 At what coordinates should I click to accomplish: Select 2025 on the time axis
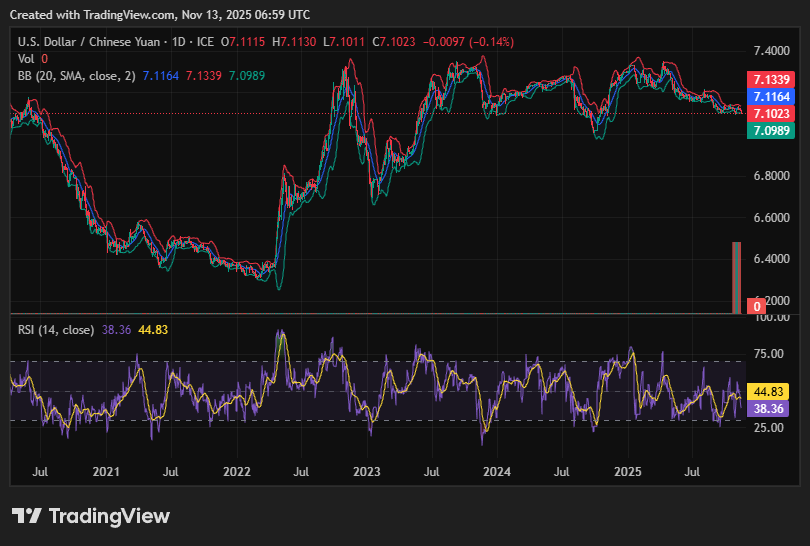click(627, 470)
